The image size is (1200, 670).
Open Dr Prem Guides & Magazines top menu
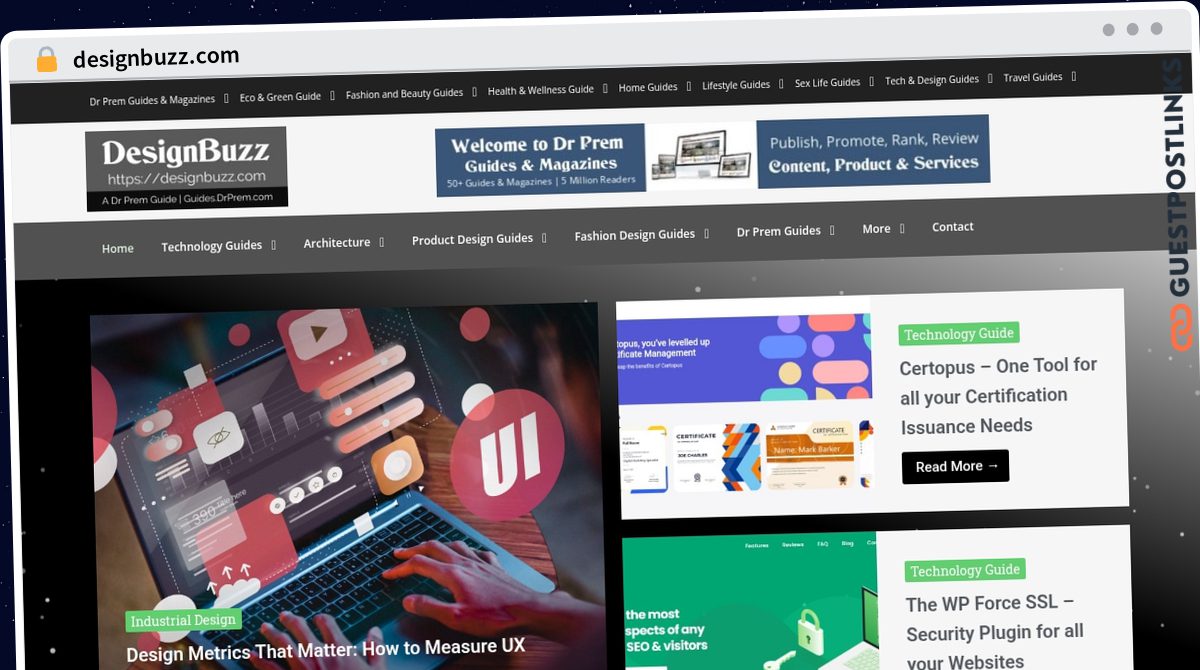[x=152, y=100]
